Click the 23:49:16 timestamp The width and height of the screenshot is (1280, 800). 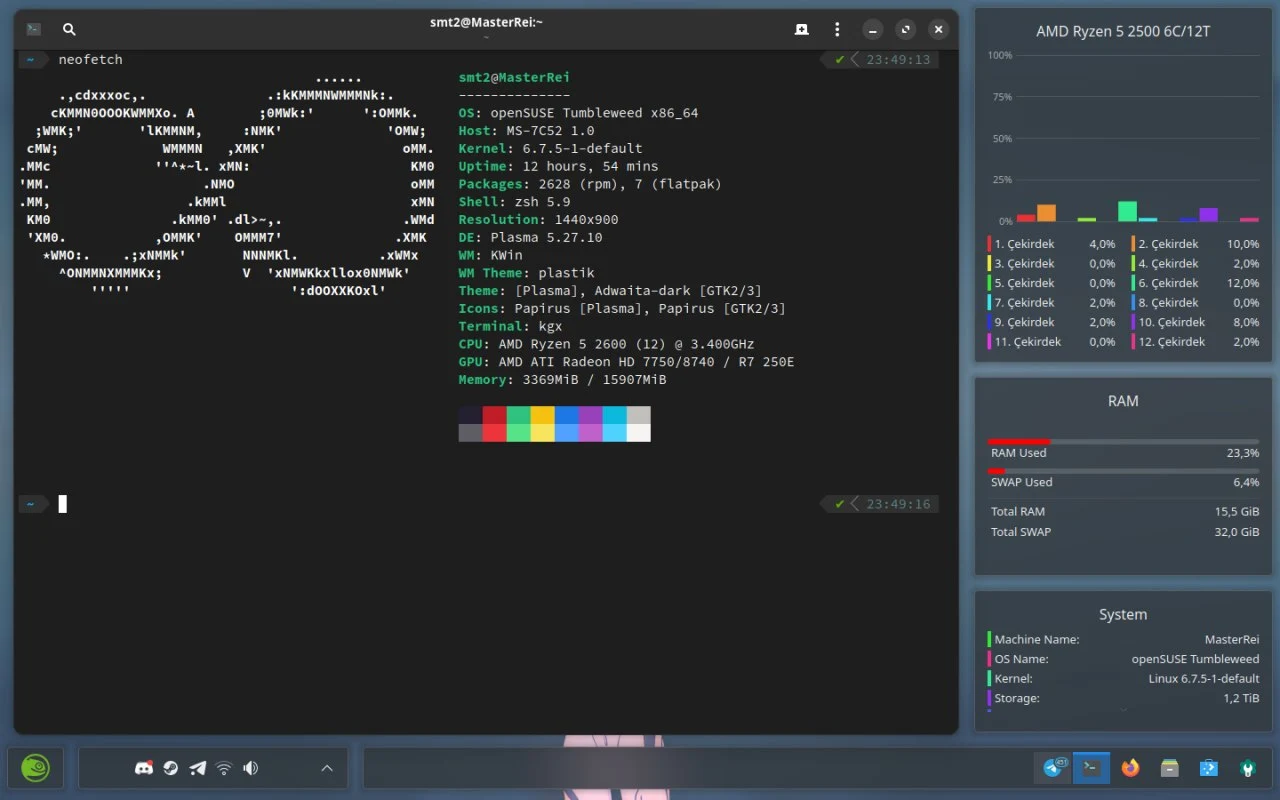click(898, 504)
